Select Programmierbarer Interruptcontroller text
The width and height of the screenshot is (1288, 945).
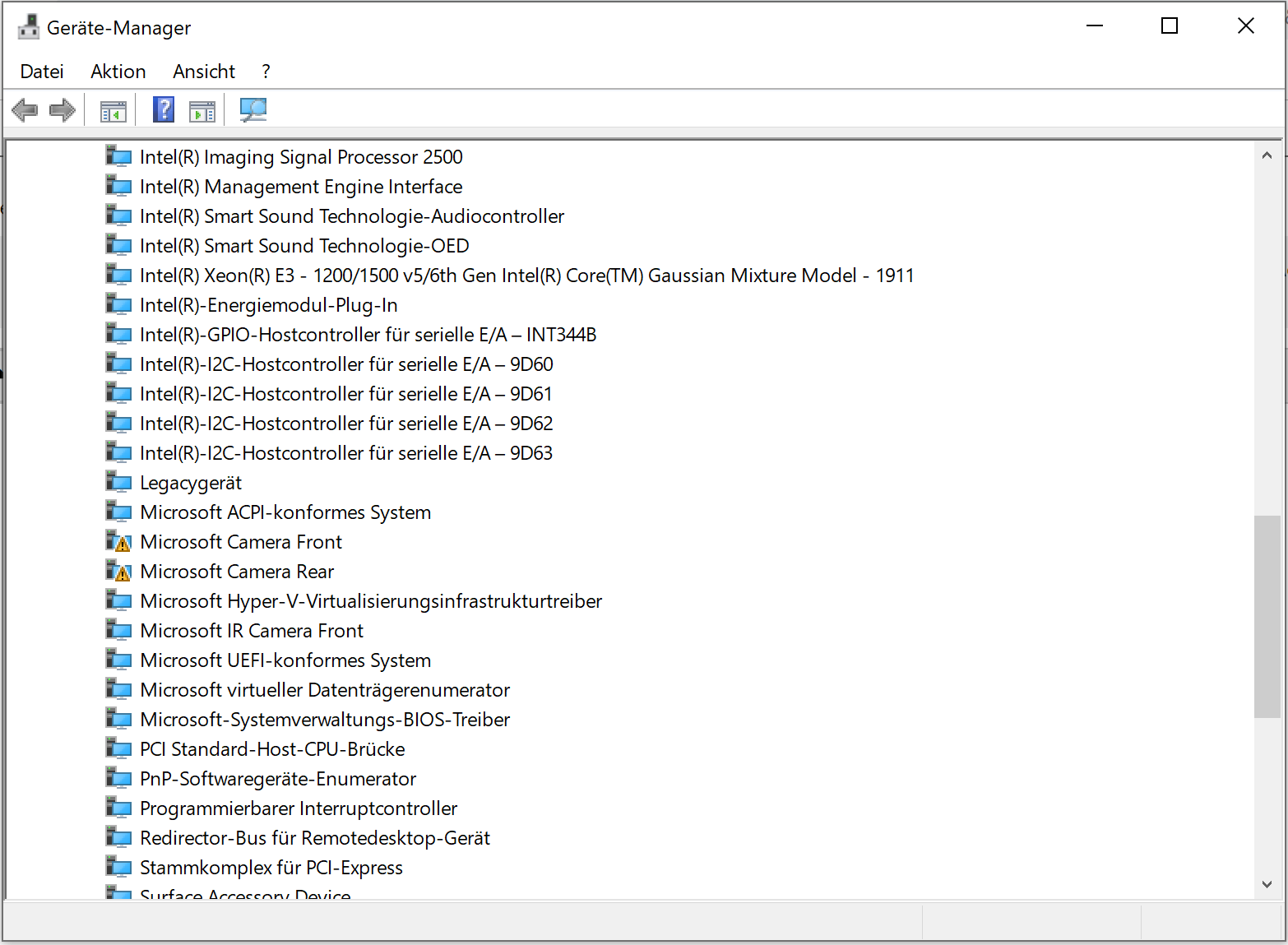(299, 808)
